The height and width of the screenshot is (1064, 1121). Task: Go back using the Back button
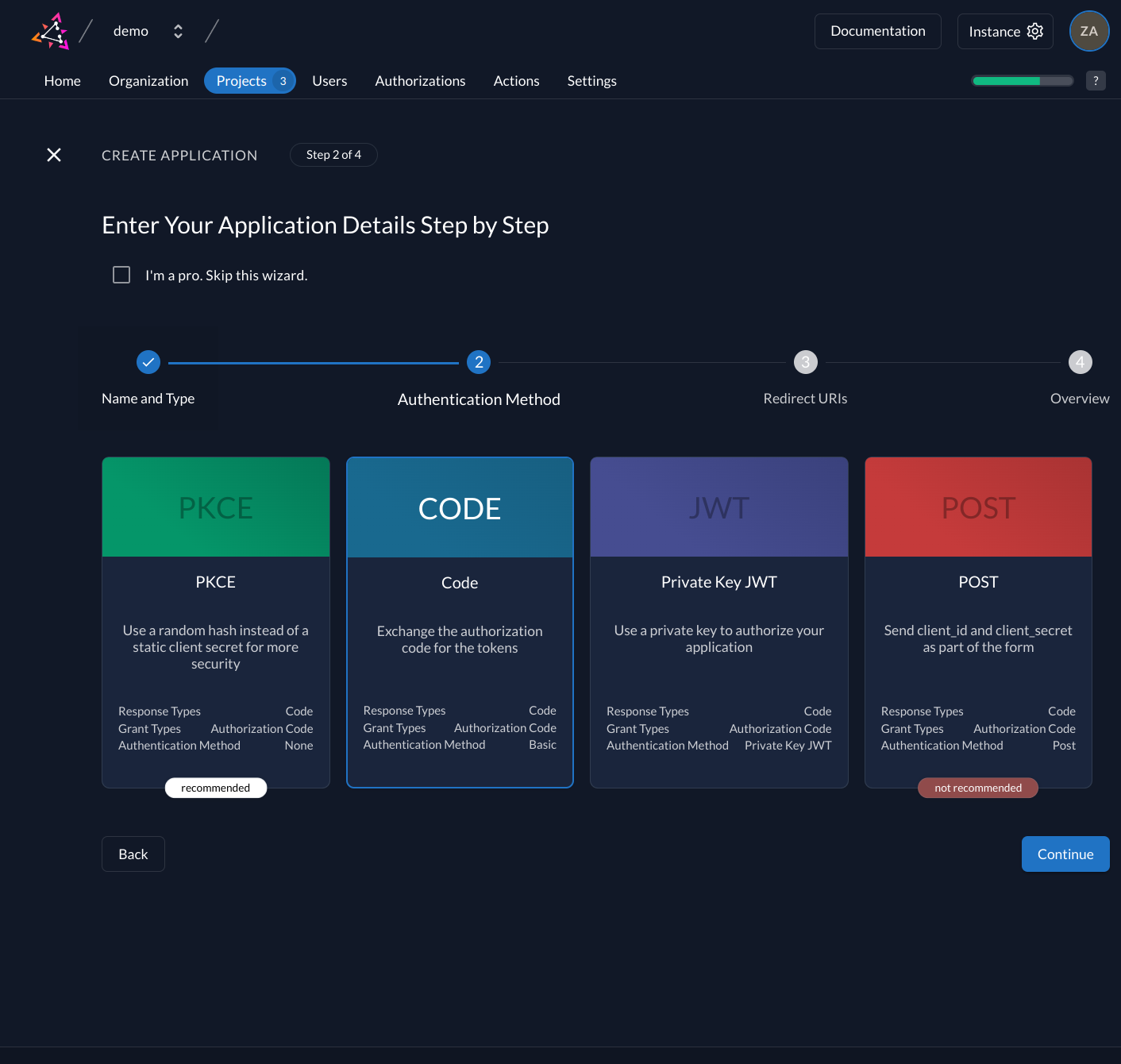pos(133,854)
